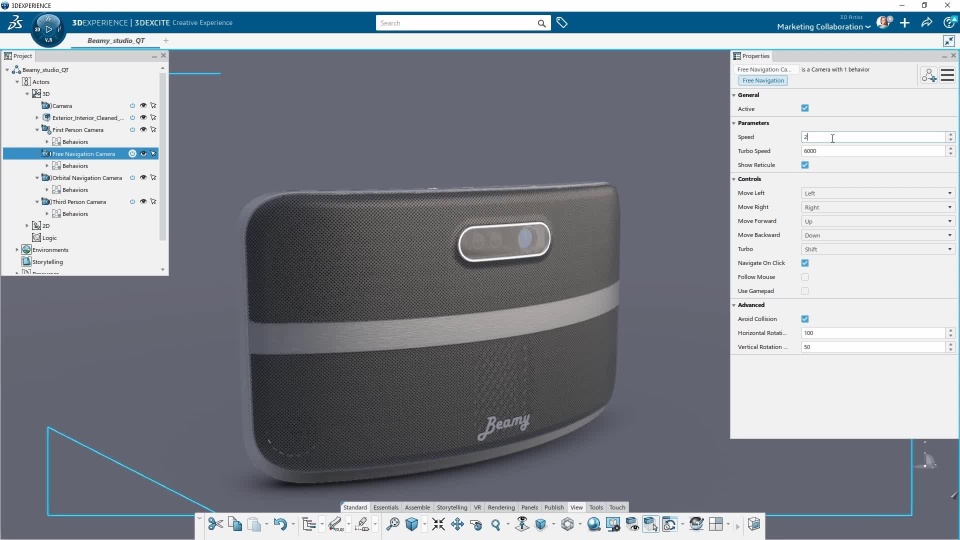960x540 pixels.
Task: Click the Free Navigation behavior button
Action: (x=763, y=80)
